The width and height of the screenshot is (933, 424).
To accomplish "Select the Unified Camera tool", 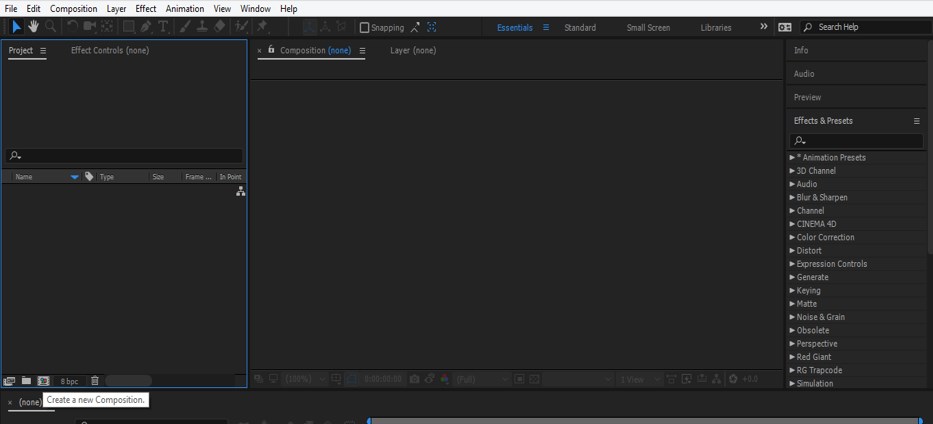I will [x=90, y=27].
